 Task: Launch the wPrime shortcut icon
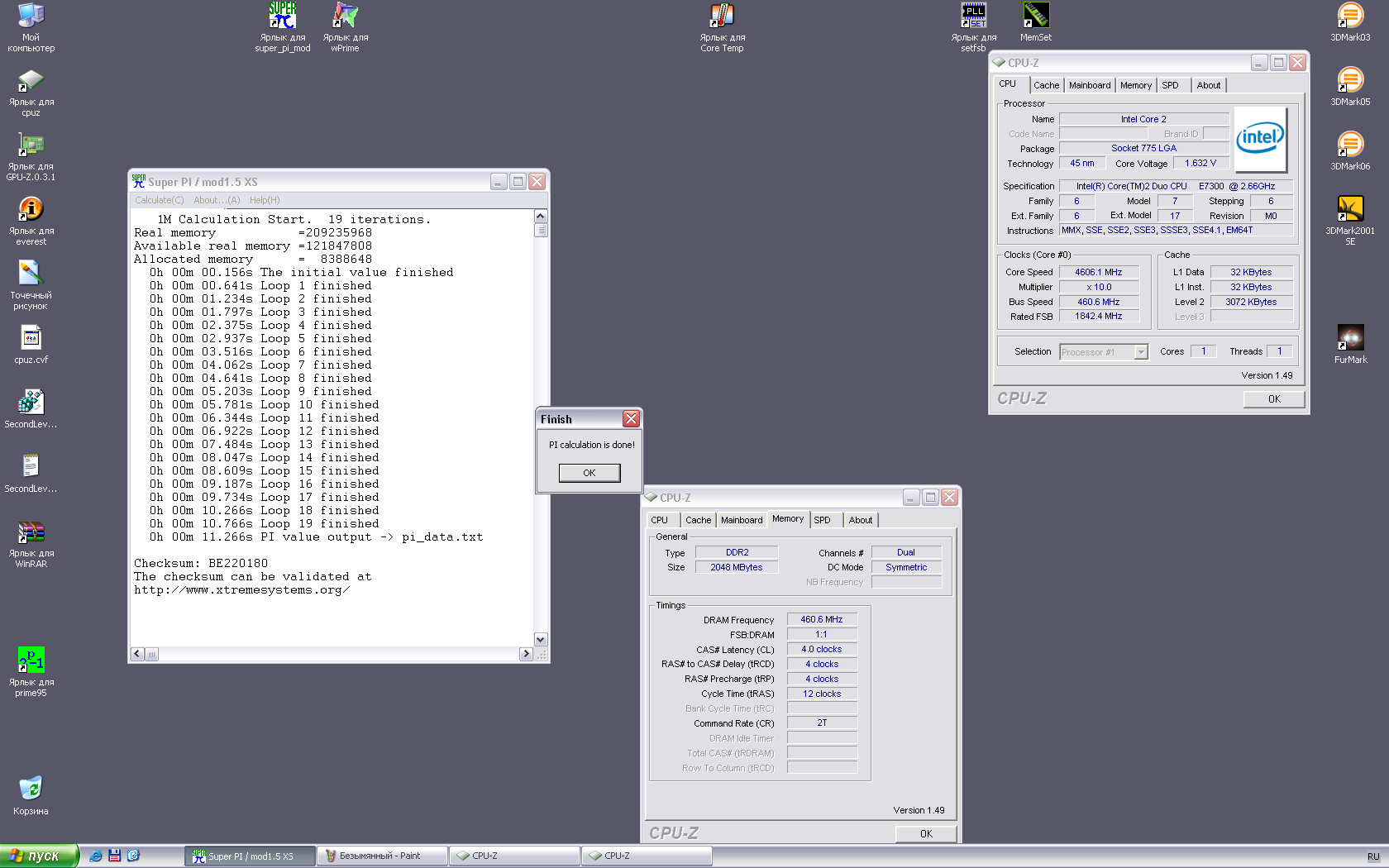[346, 26]
